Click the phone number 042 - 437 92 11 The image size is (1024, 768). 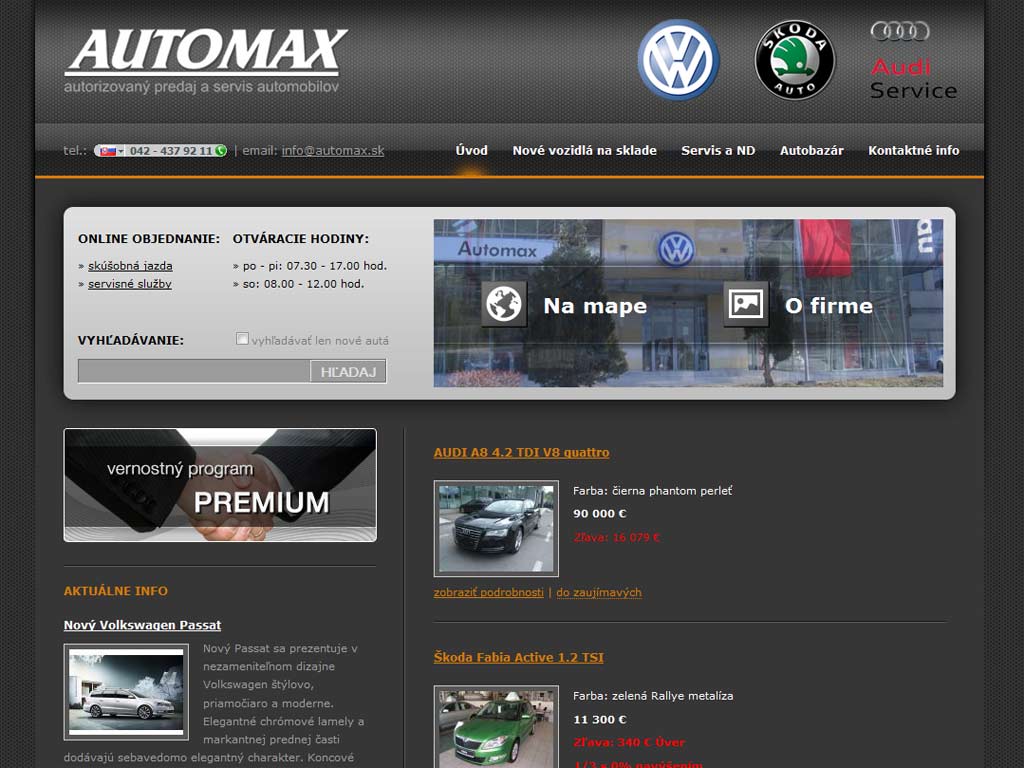[x=170, y=151]
